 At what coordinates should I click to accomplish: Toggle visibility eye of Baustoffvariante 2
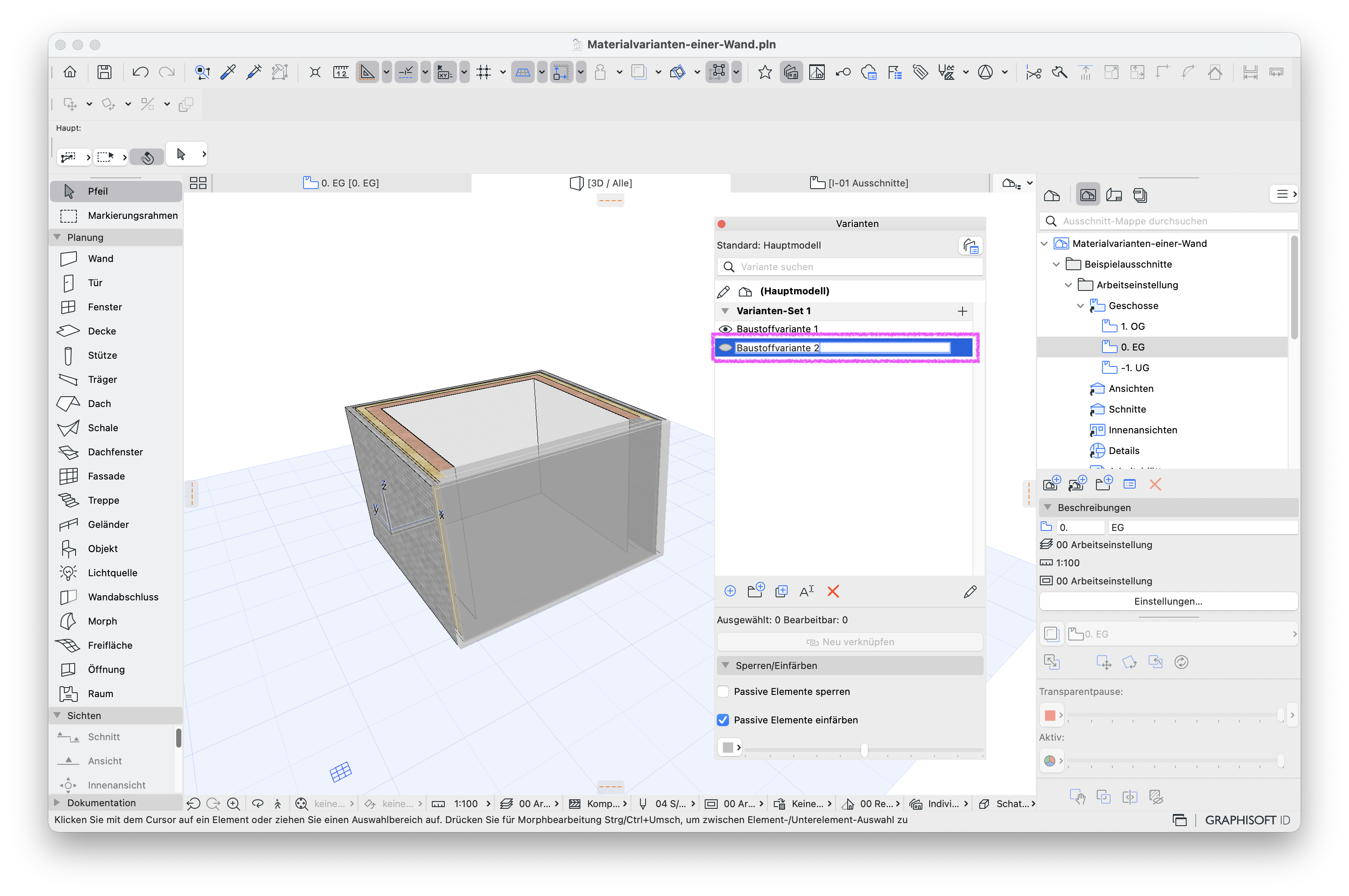point(725,348)
